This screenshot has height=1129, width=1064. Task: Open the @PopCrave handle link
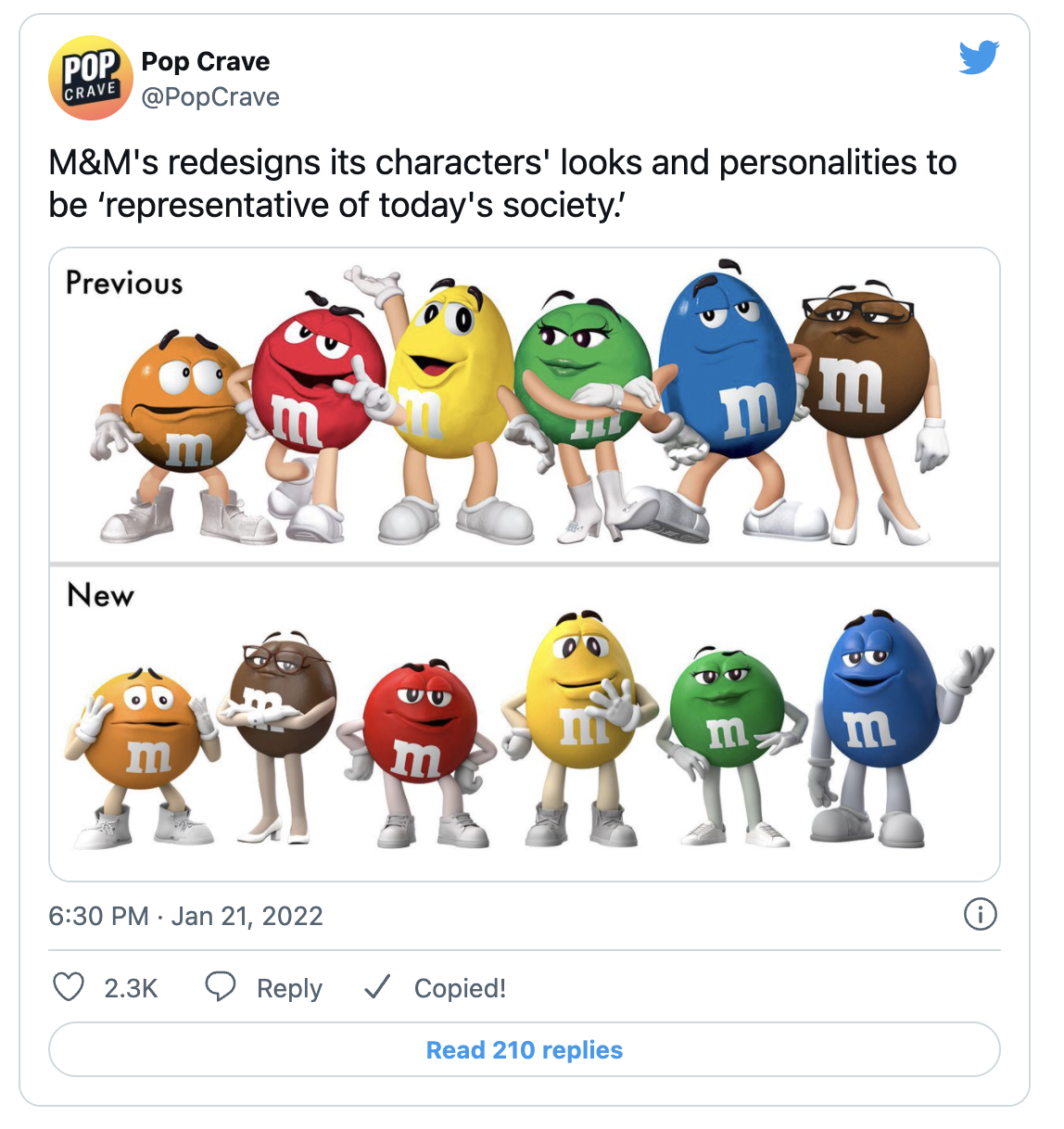[210, 96]
